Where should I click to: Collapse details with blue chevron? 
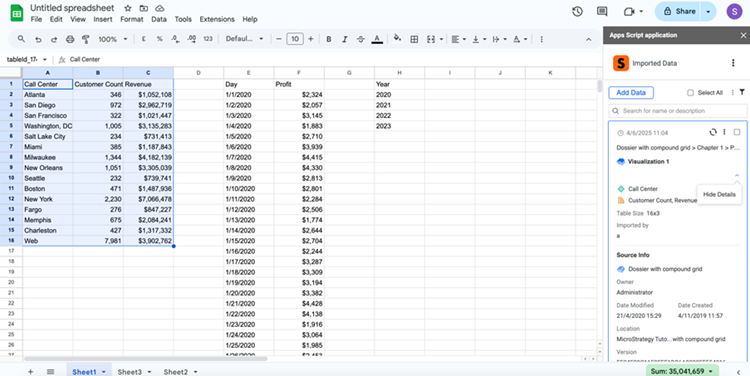click(x=737, y=176)
